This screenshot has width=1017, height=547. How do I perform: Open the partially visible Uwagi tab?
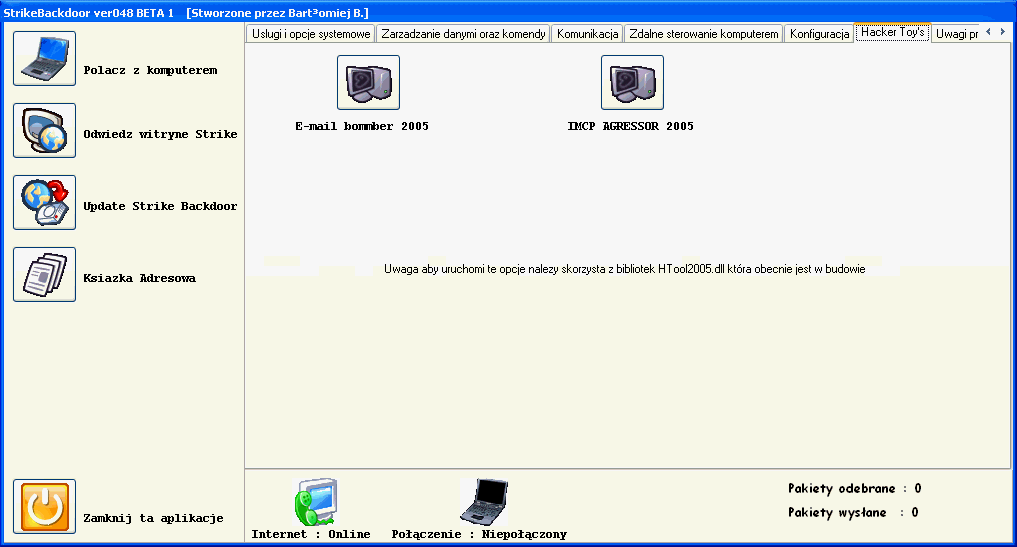tap(955, 34)
